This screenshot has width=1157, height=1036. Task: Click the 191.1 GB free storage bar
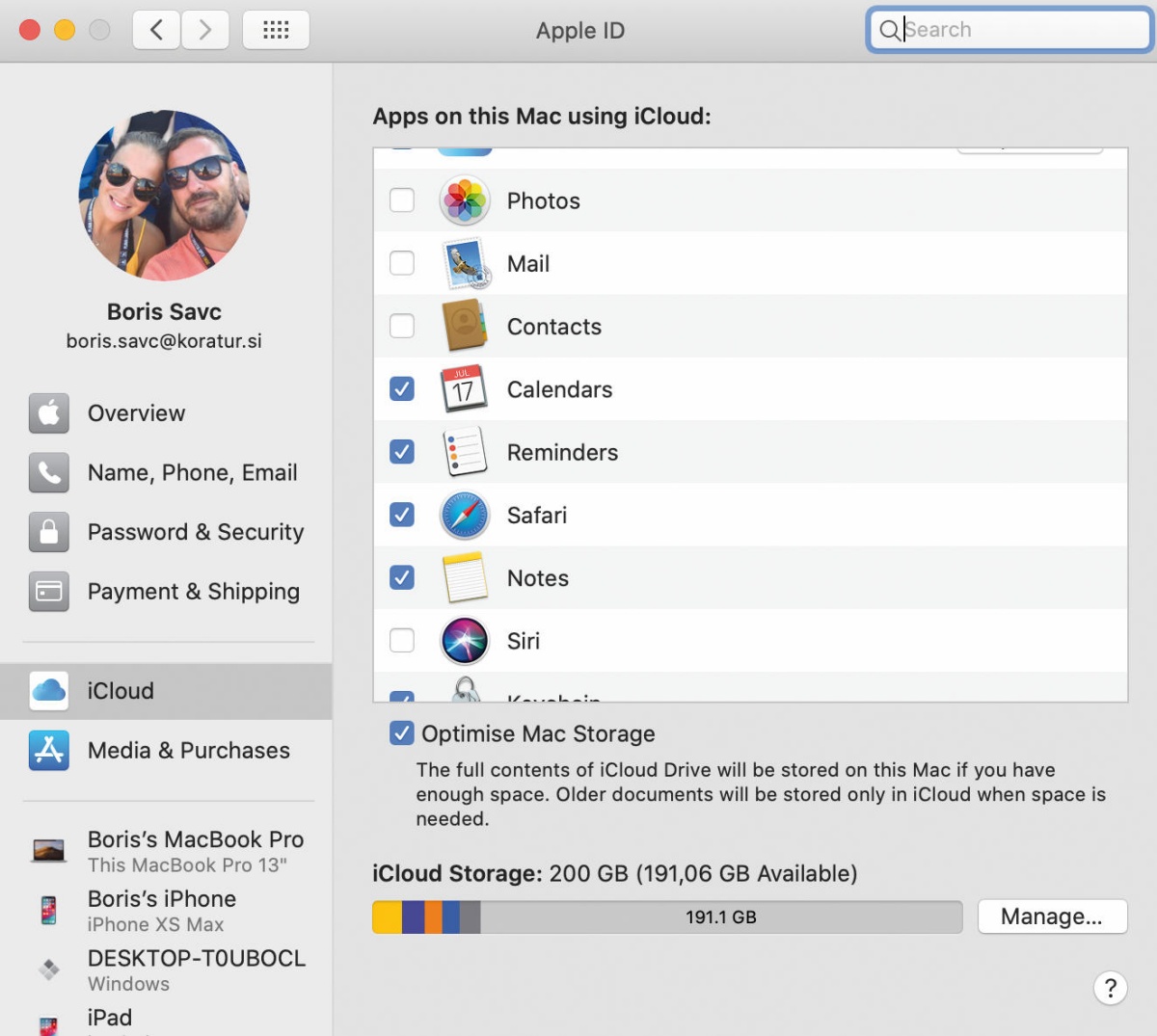pyautogui.click(x=721, y=916)
